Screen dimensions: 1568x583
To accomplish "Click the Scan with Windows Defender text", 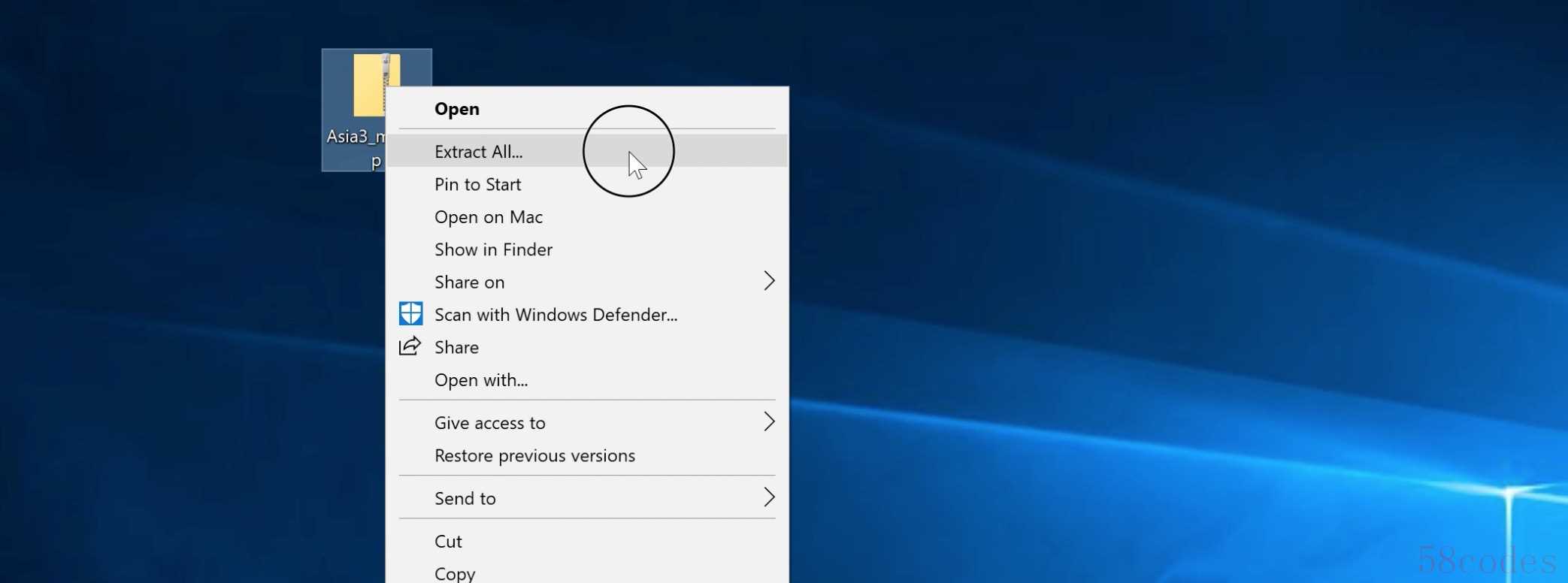I will point(555,315).
